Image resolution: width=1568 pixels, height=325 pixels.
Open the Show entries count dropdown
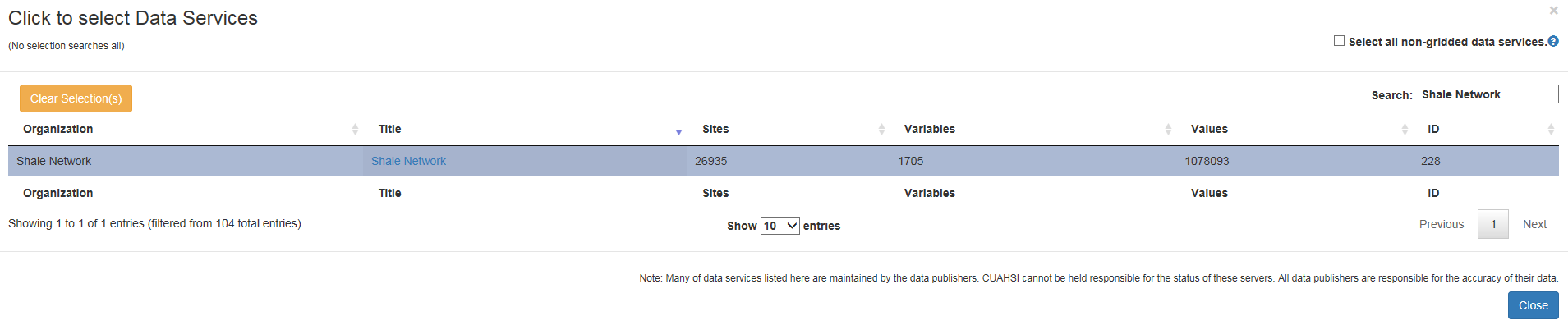pos(779,226)
